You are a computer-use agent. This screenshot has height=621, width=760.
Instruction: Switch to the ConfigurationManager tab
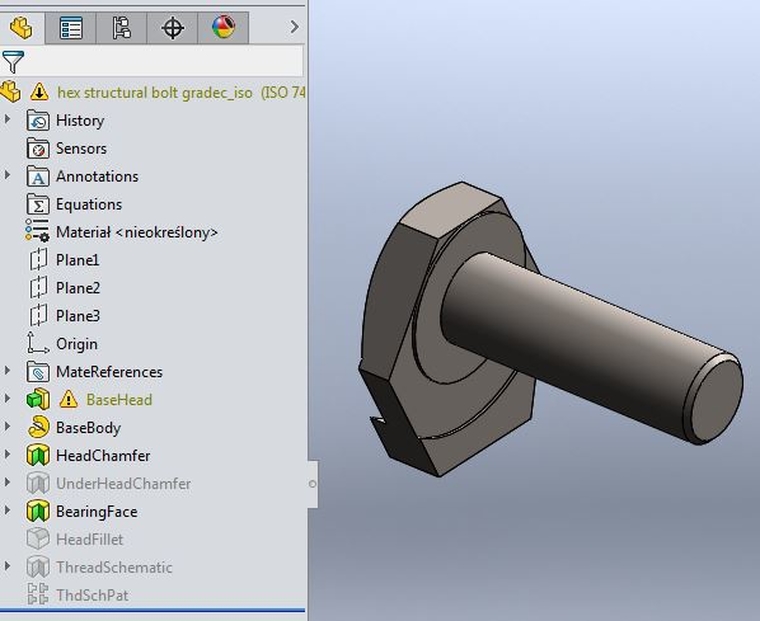121,28
